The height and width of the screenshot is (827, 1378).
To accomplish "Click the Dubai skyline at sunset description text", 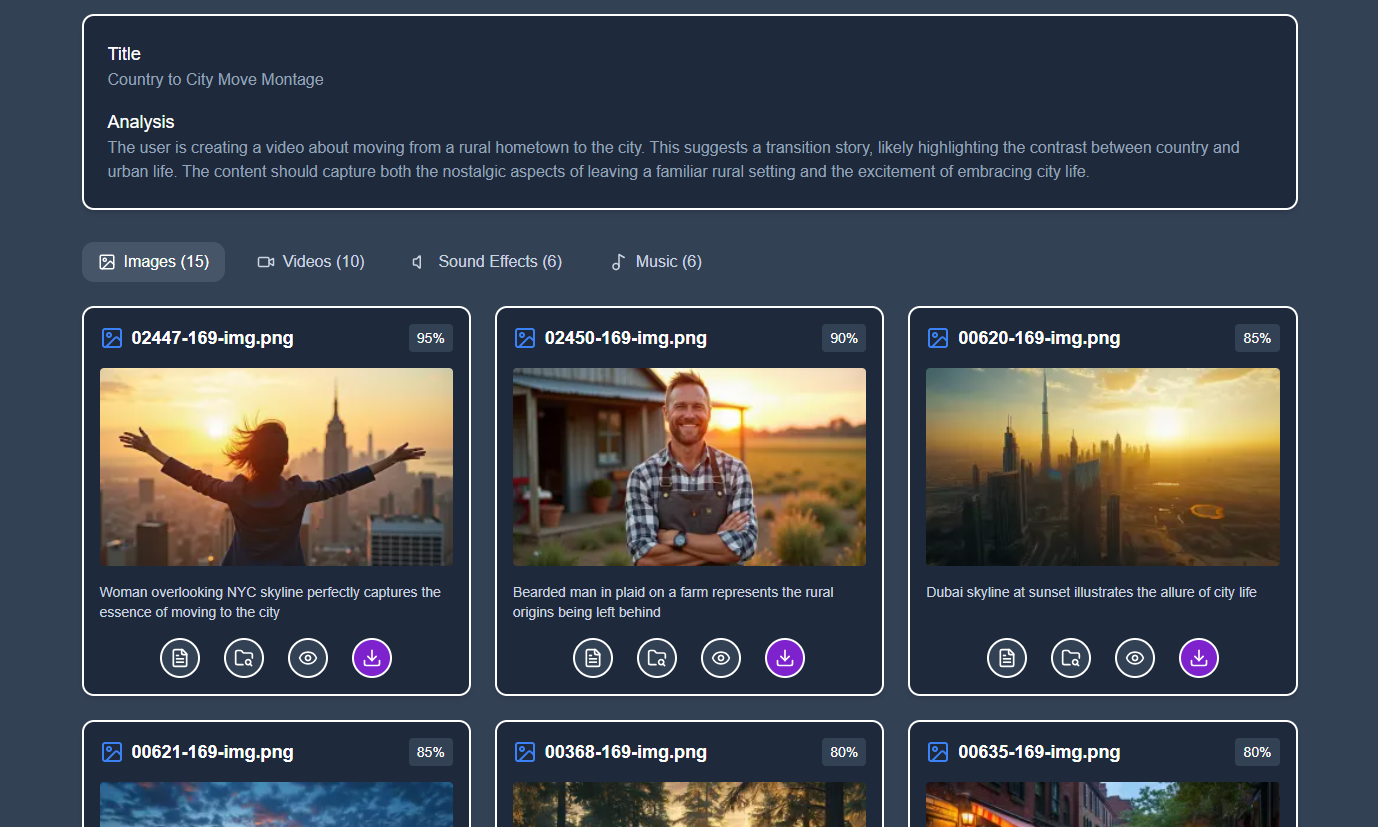I will coord(1091,592).
